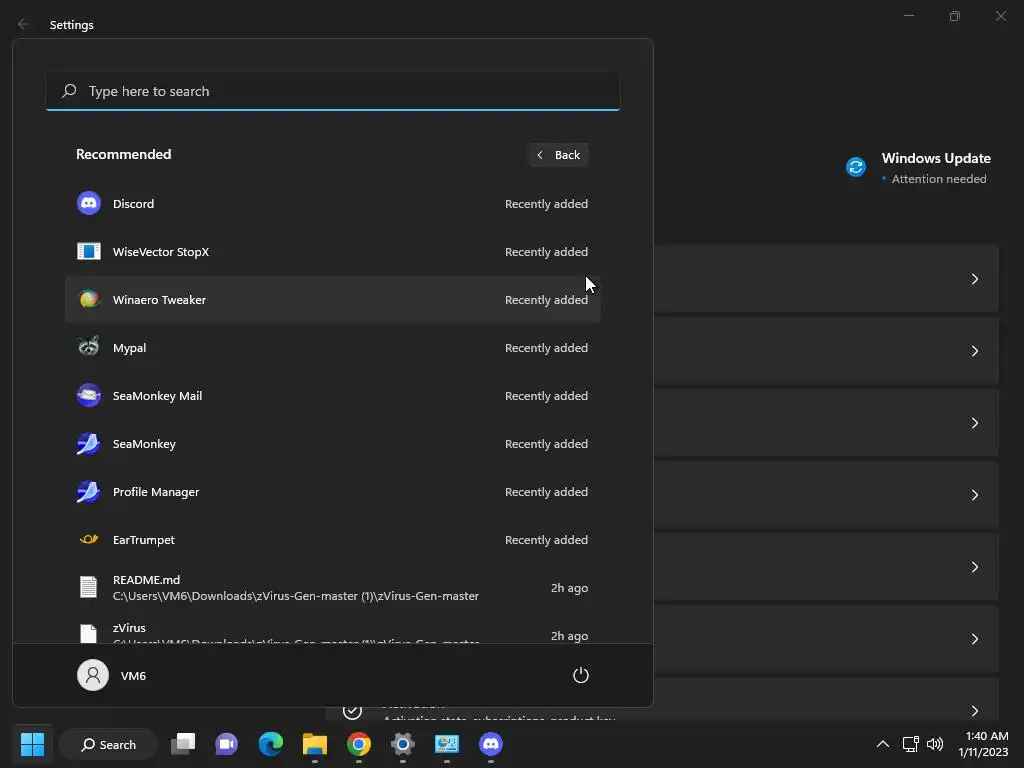Expand fourth Settings row chevron

point(974,495)
